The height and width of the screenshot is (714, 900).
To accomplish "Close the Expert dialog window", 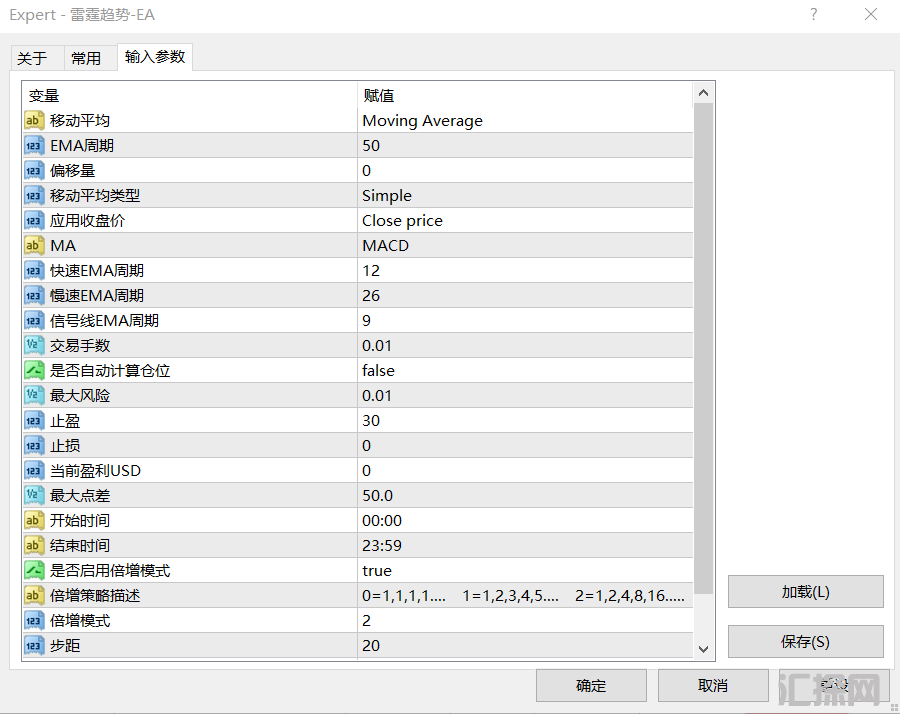I will [x=871, y=14].
